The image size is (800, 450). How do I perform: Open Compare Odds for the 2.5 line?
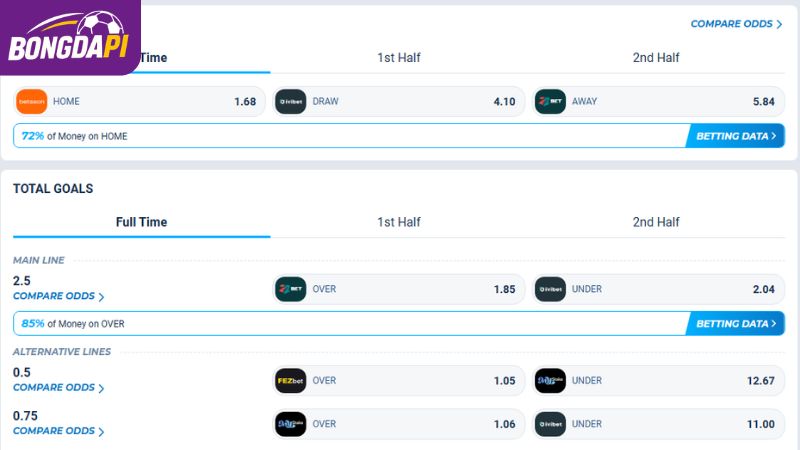59,296
